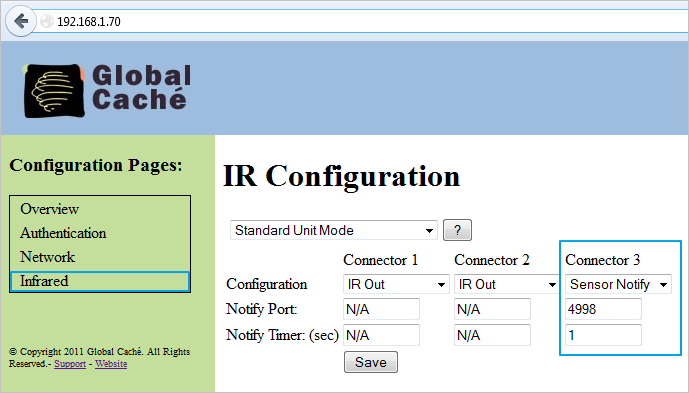Screen dimensions: 689x393
Task: Click Connector 2 Notify Timer field
Action: tap(492, 335)
